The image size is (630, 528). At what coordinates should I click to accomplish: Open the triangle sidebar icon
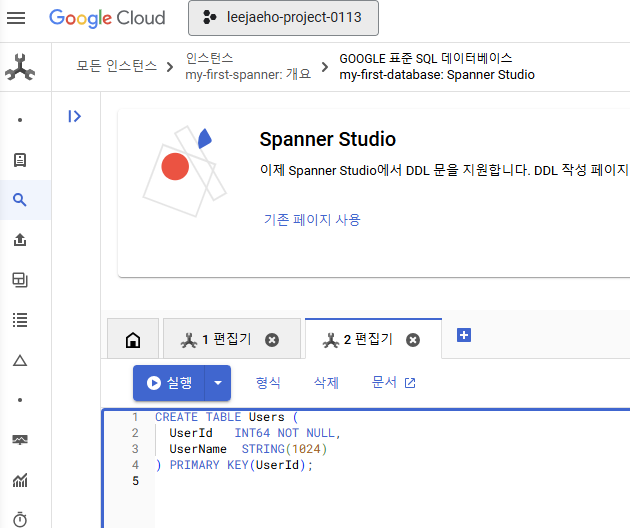point(20,360)
